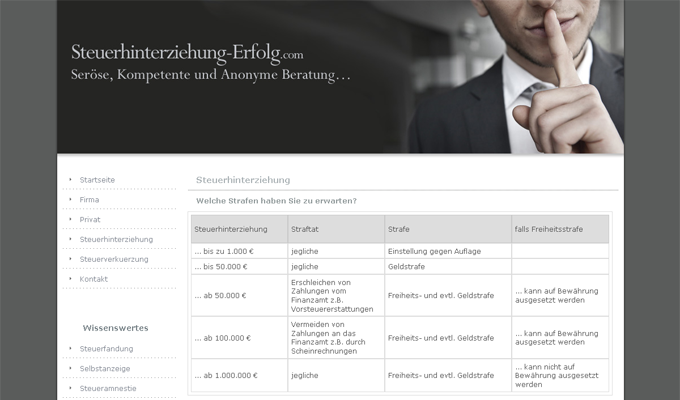Visit the Steueramnestie page
680x400 pixels.
coord(108,388)
